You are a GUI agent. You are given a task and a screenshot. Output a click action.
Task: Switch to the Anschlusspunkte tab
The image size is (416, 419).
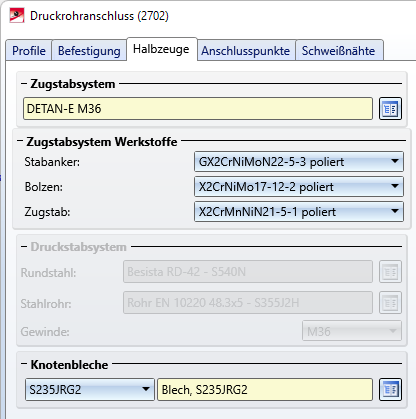point(246,51)
